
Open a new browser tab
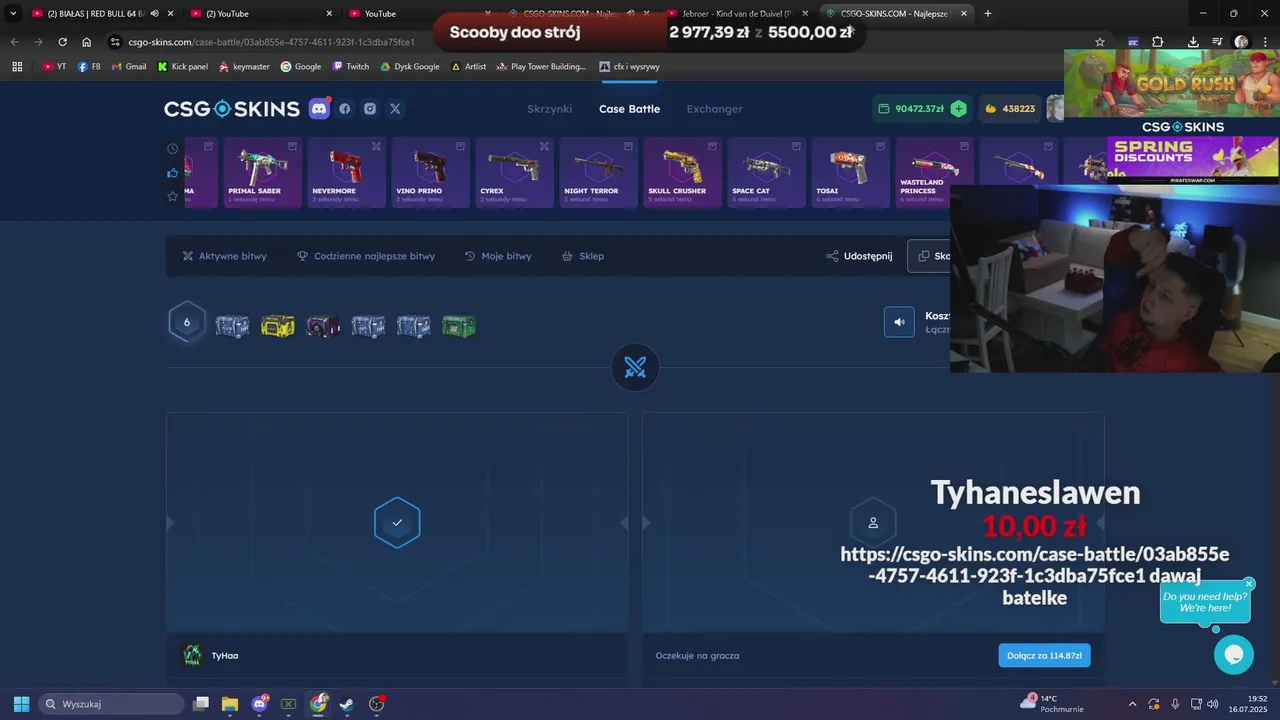tap(988, 14)
